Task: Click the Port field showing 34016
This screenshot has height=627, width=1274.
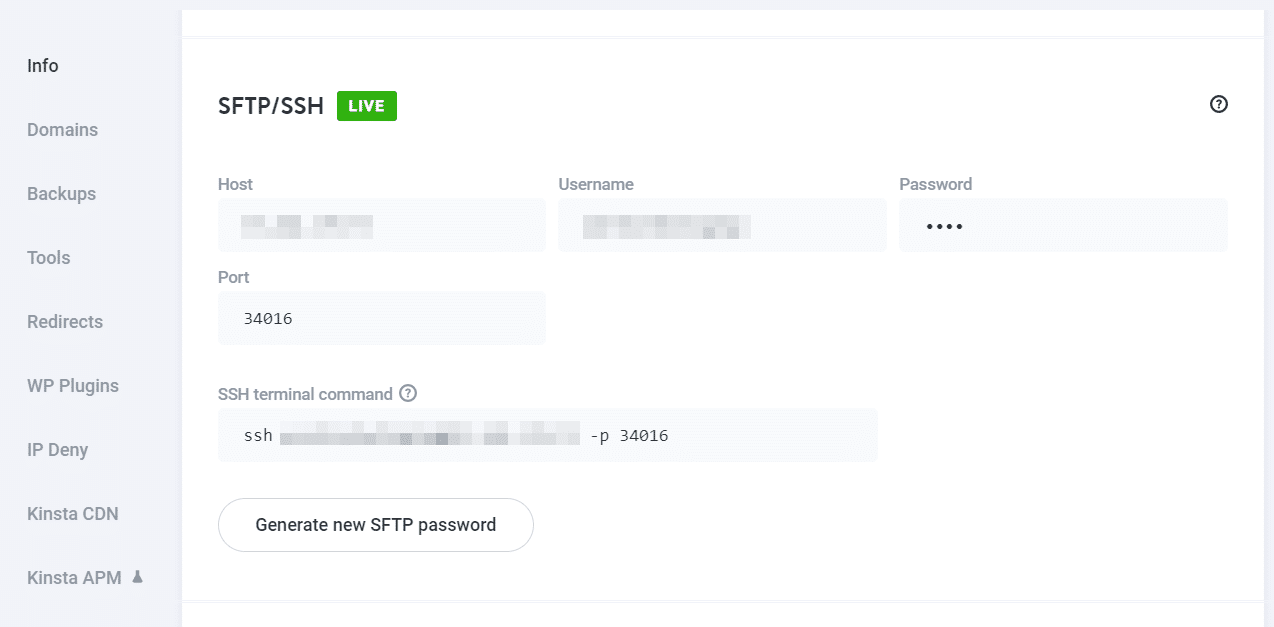Action: [x=381, y=318]
